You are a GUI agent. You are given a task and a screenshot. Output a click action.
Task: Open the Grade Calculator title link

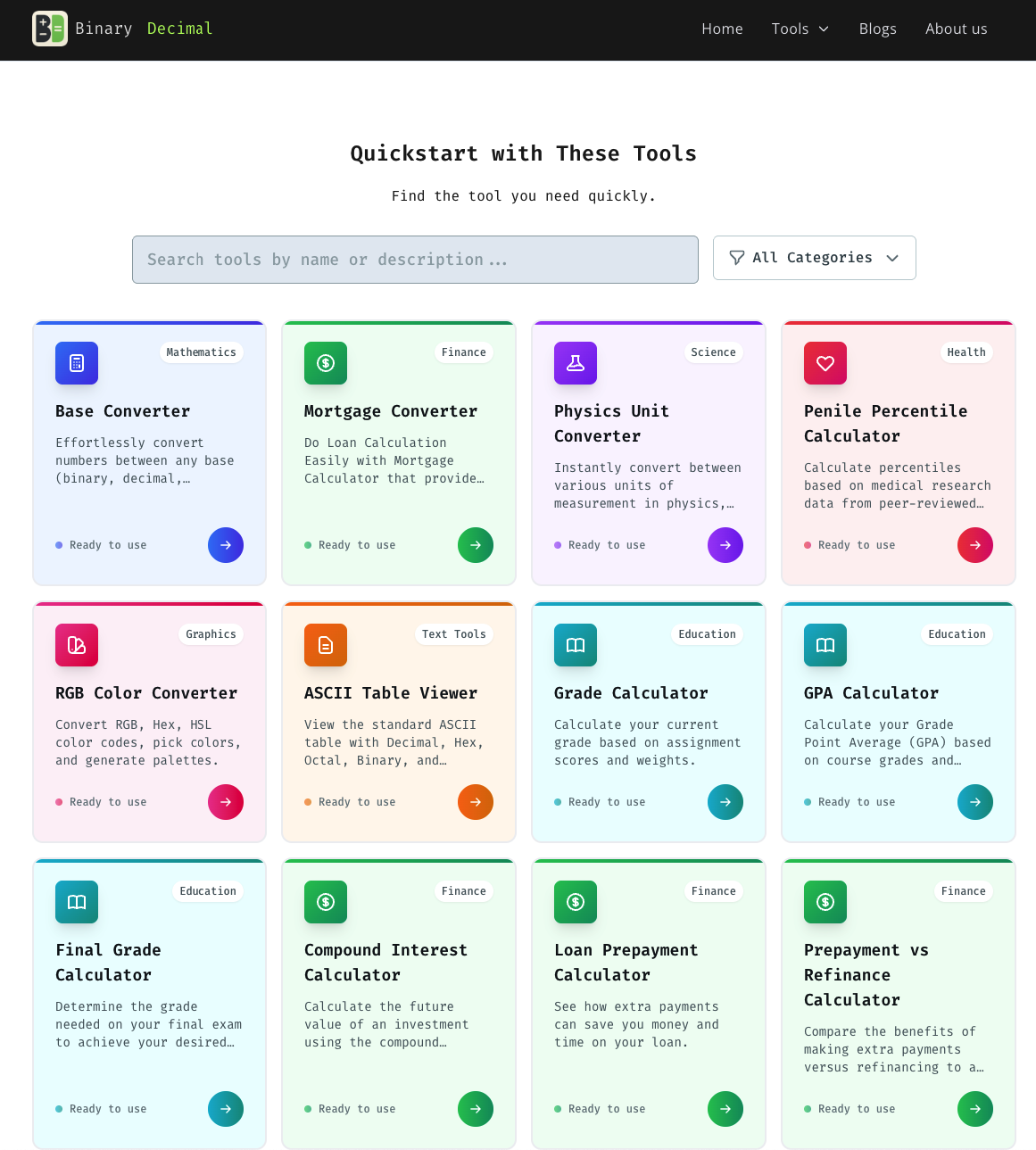coord(631,693)
